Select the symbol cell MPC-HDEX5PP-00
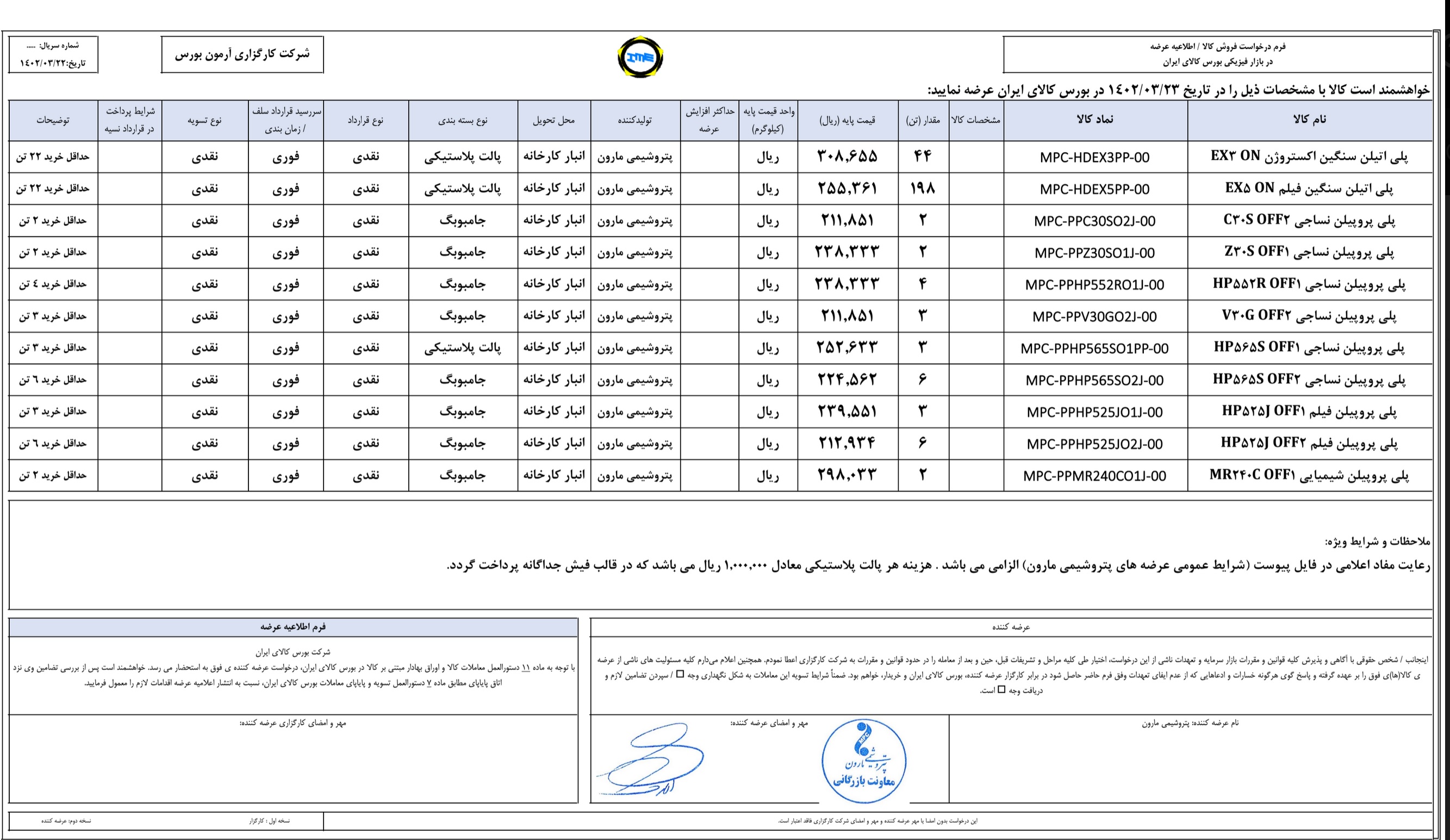Viewport: 1450px width, 840px height. (1095, 189)
